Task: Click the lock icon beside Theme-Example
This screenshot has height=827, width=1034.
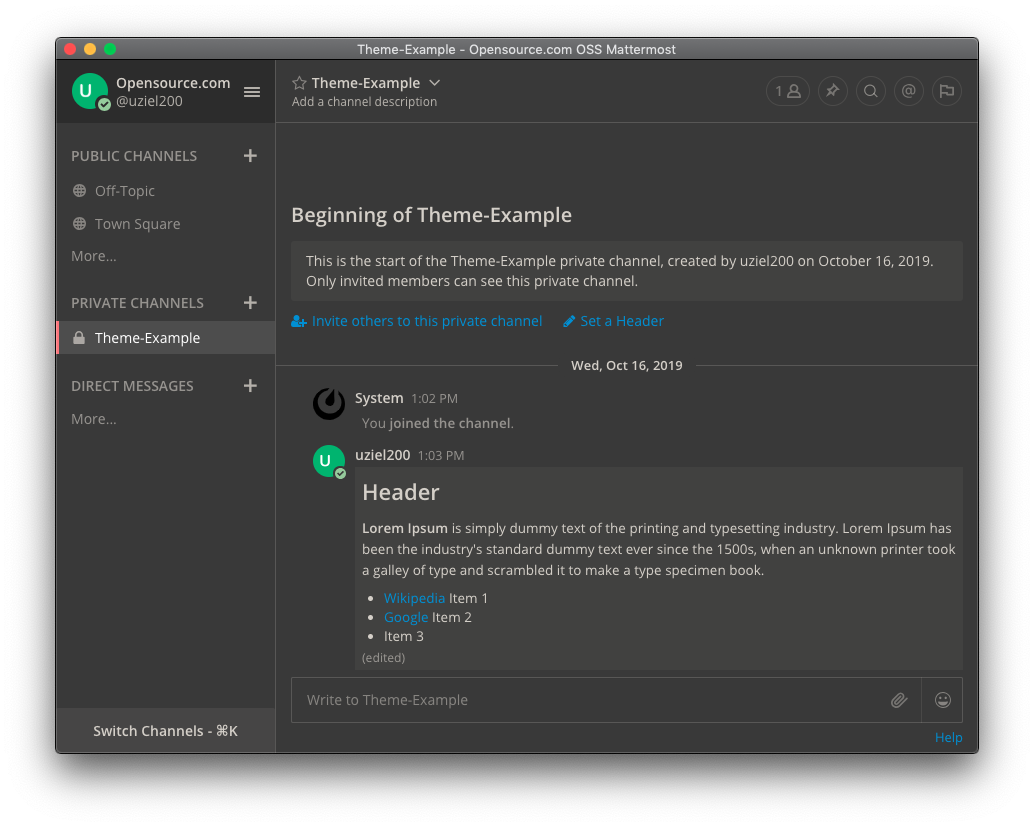Action: [79, 338]
